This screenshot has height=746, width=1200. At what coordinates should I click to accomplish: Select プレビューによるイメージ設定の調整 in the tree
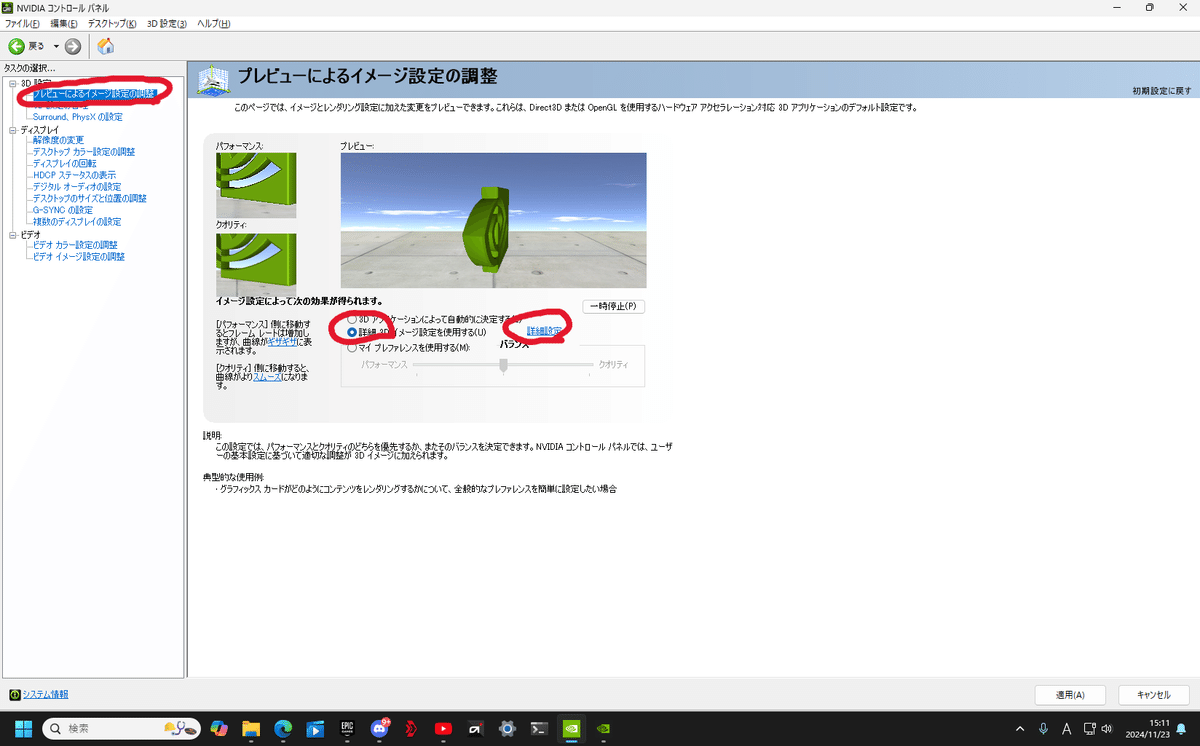pyautogui.click(x=94, y=94)
